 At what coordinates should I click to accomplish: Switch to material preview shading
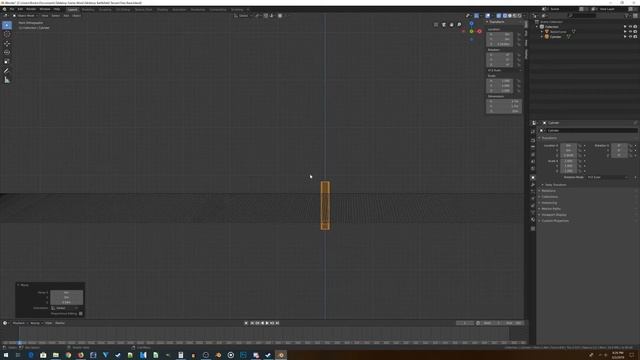[515, 16]
